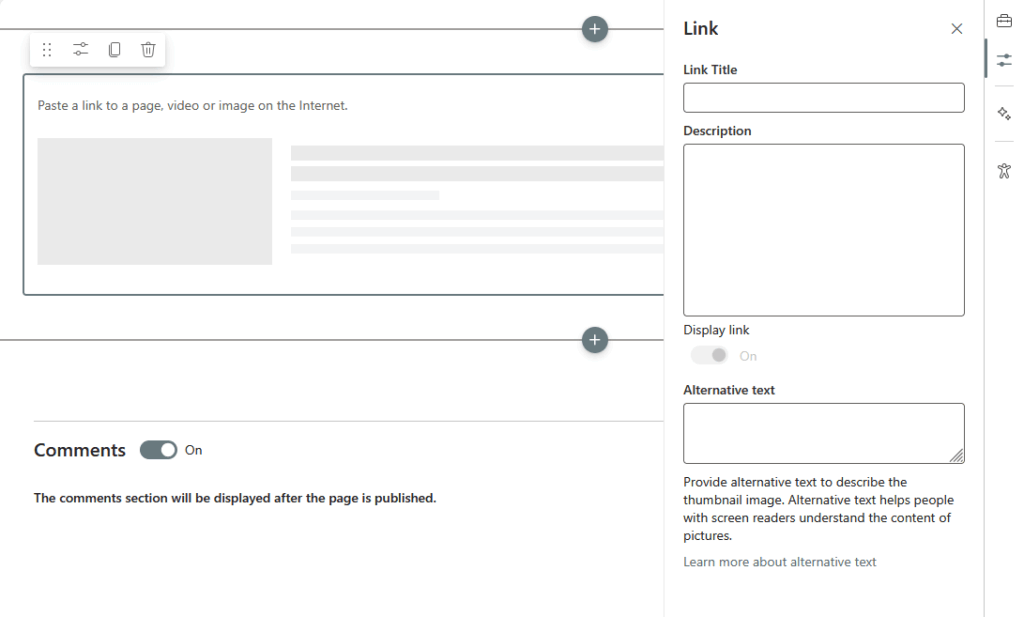
Task: Click 'Provide alternative text to describe' help text
Action: (x=819, y=509)
